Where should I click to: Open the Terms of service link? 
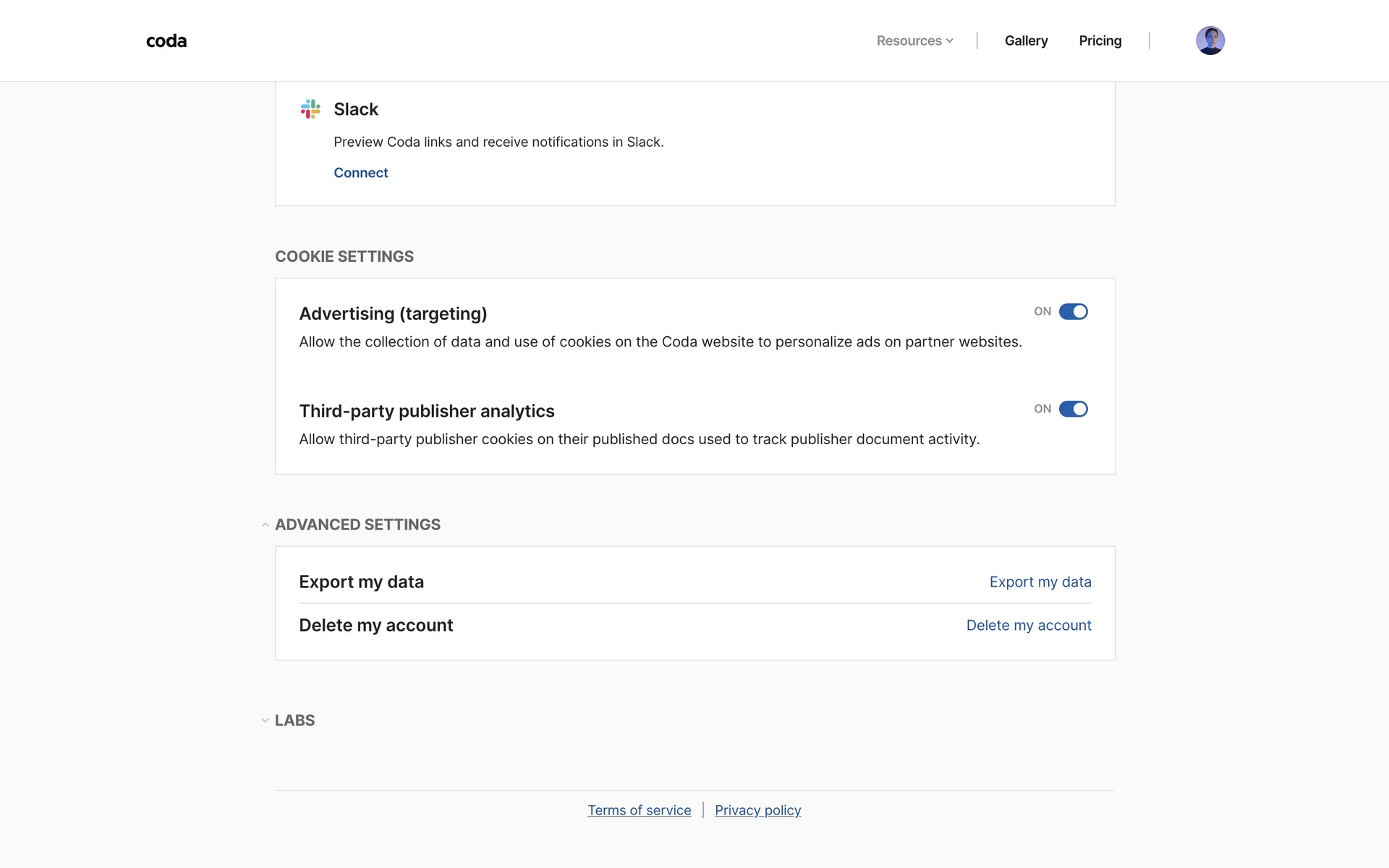click(x=639, y=811)
